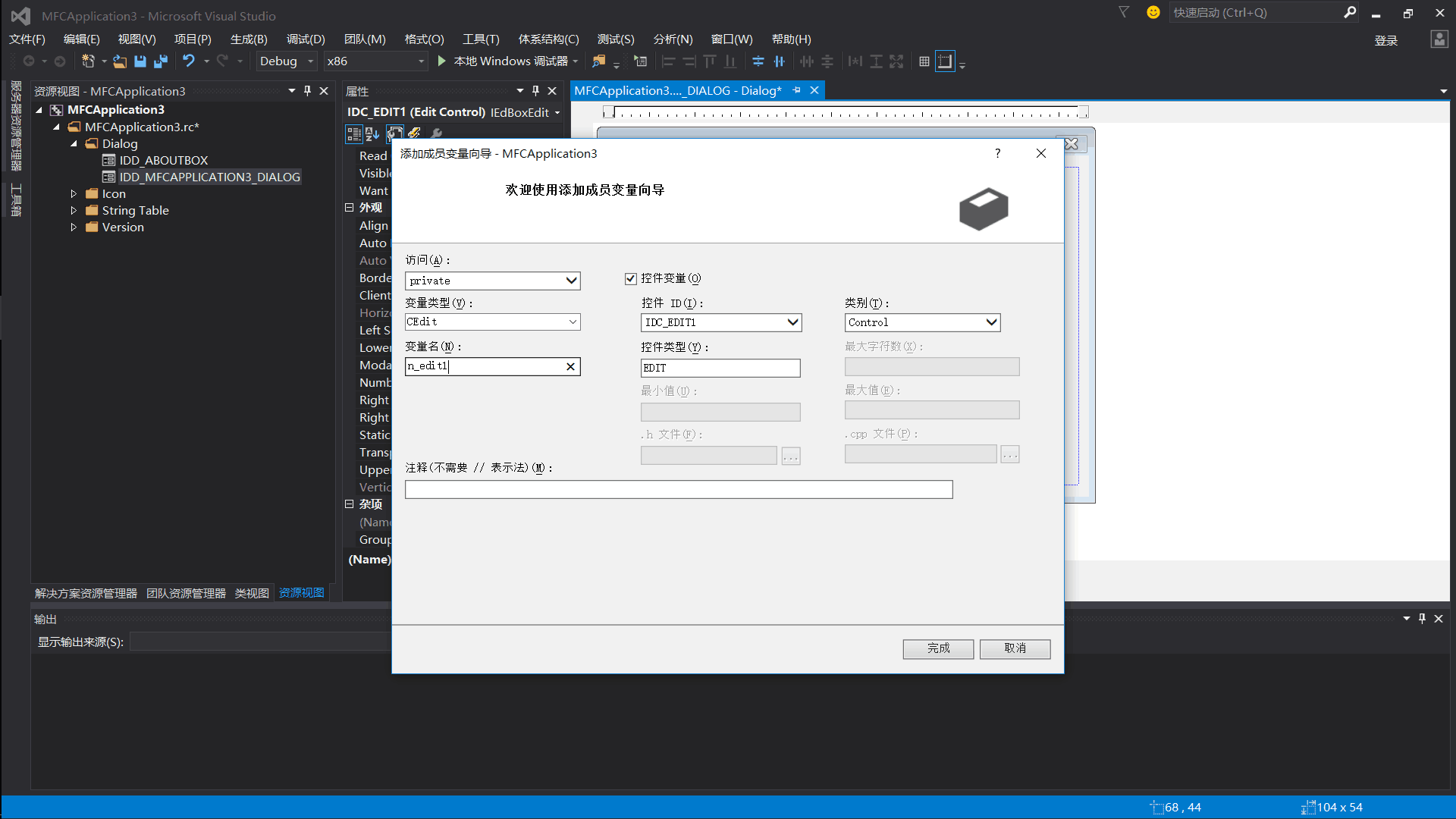Toggle the dialog grid display icon

click(x=924, y=61)
